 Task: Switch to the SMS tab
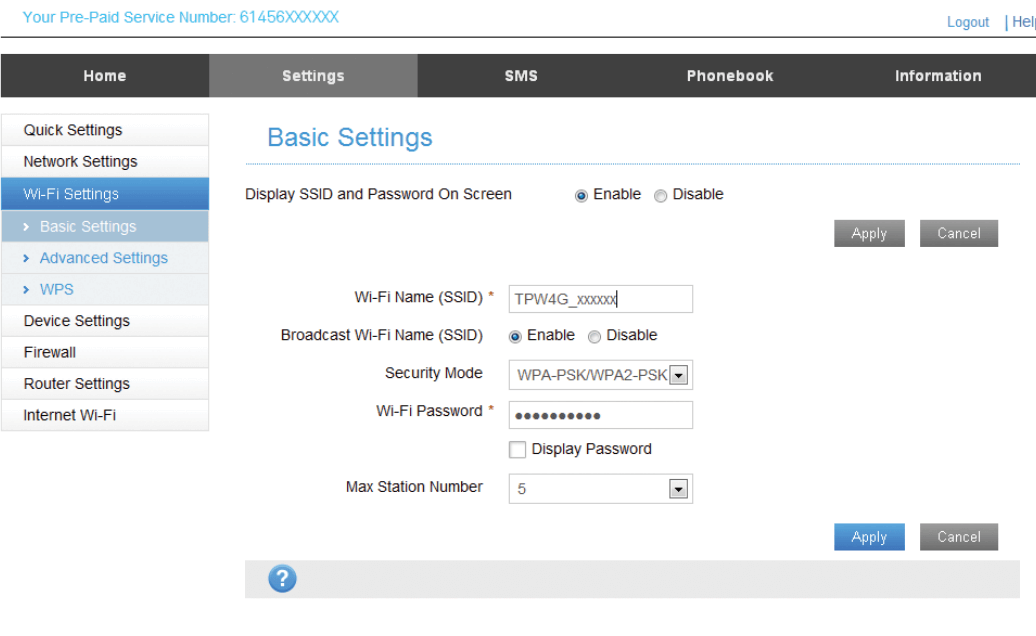coord(521,76)
